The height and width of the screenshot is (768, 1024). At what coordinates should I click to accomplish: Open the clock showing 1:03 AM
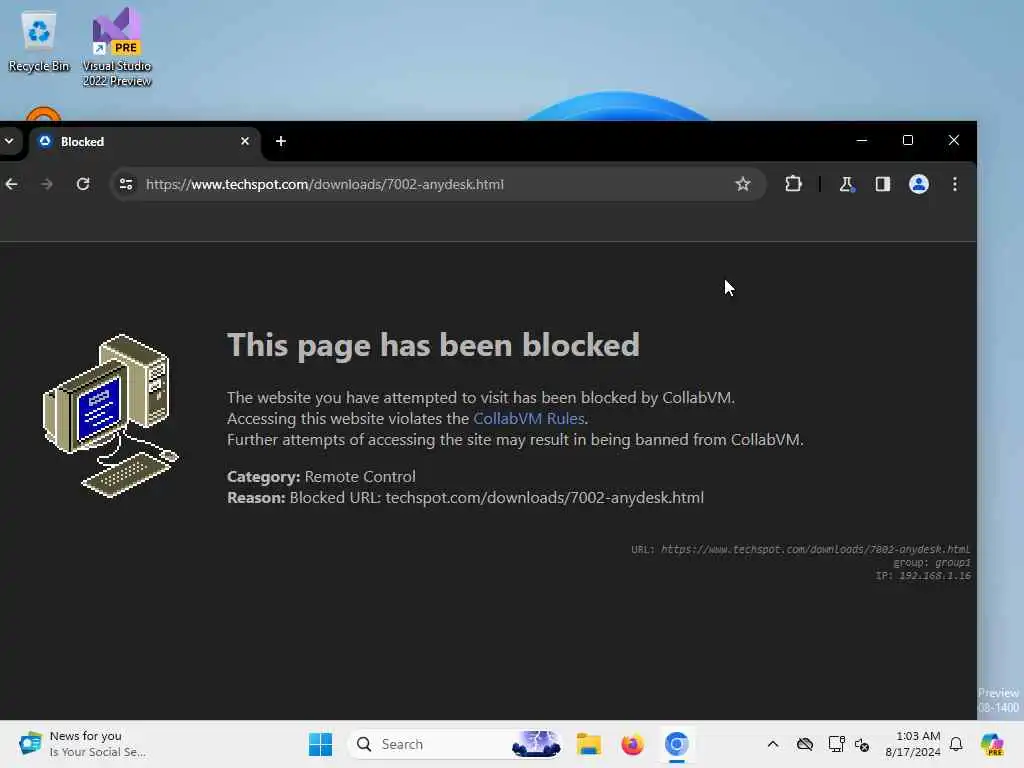[912, 744]
